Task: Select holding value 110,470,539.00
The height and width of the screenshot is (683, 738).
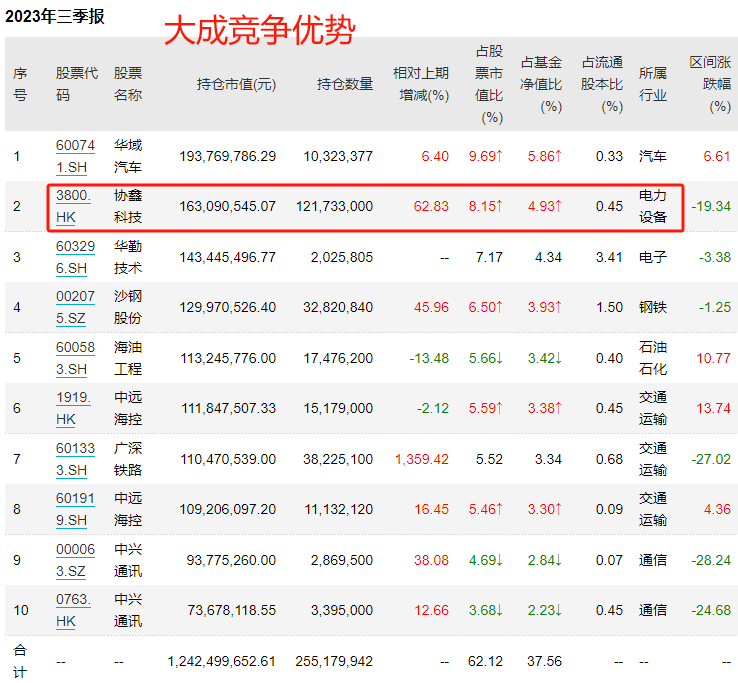Action: pyautogui.click(x=228, y=459)
